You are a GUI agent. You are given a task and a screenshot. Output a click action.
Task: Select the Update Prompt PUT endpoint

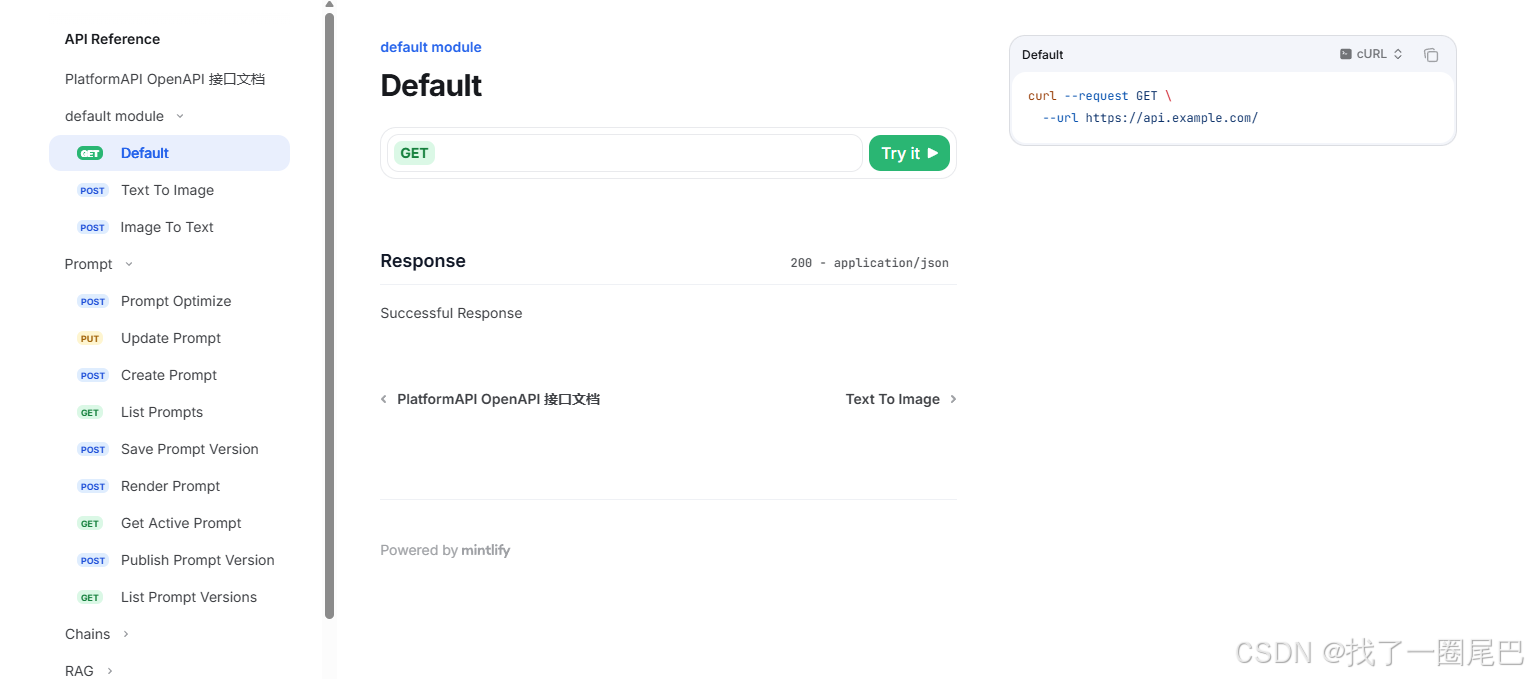(x=170, y=338)
